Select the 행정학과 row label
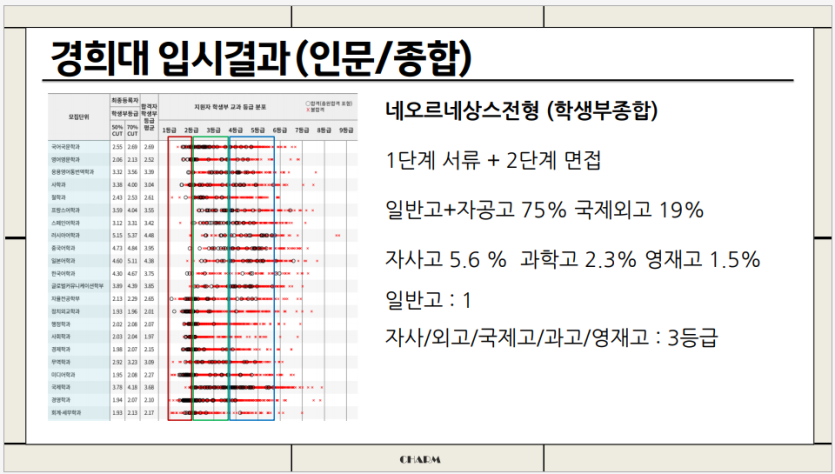This screenshot has width=835, height=474. [x=61, y=324]
